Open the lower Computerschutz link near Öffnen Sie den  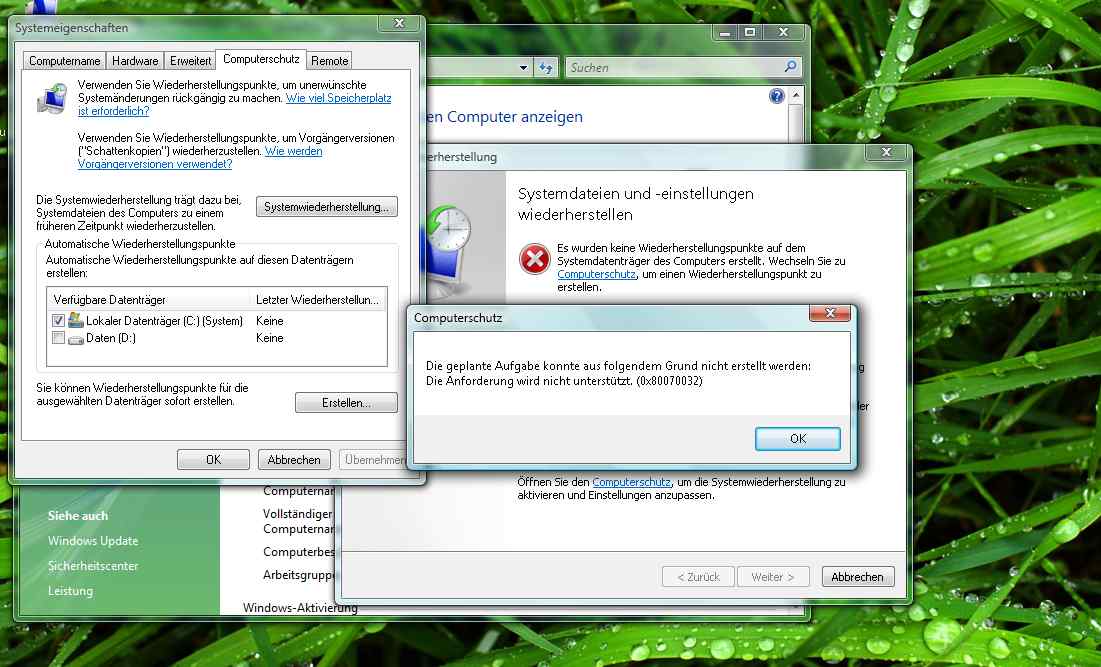click(632, 482)
